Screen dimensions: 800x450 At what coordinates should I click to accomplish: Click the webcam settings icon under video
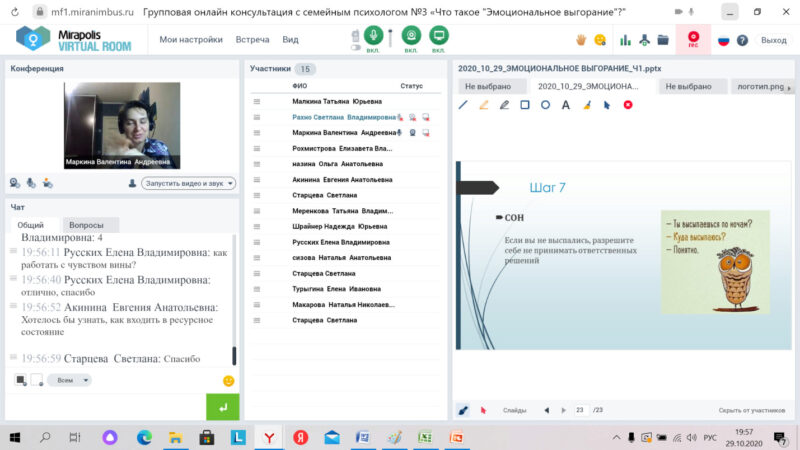point(15,183)
